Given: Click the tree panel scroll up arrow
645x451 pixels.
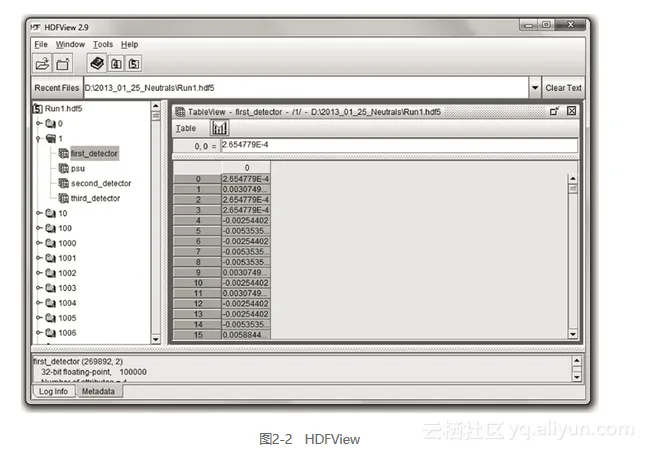Looking at the screenshot, I should click(155, 106).
